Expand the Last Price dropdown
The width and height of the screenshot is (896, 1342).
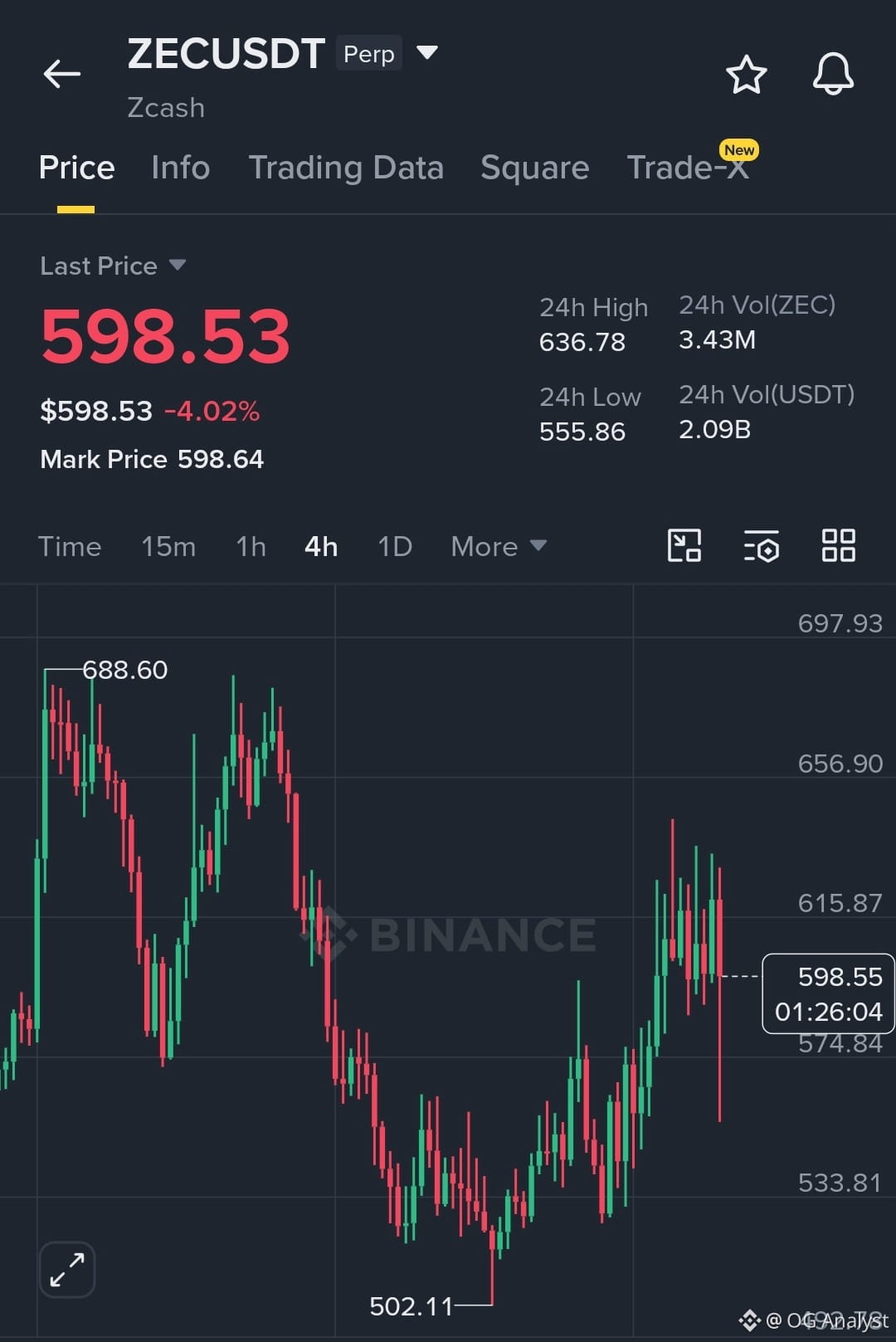pos(177,265)
